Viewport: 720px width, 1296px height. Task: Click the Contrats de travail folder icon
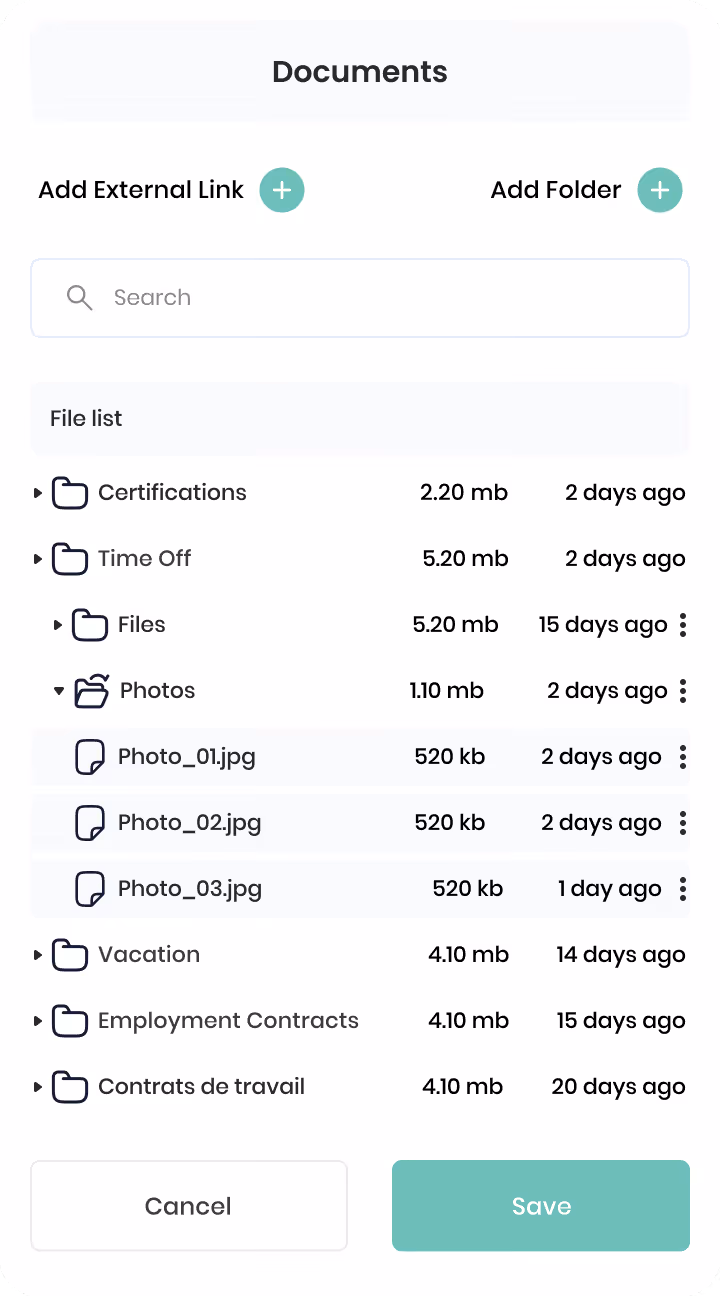[70, 1087]
